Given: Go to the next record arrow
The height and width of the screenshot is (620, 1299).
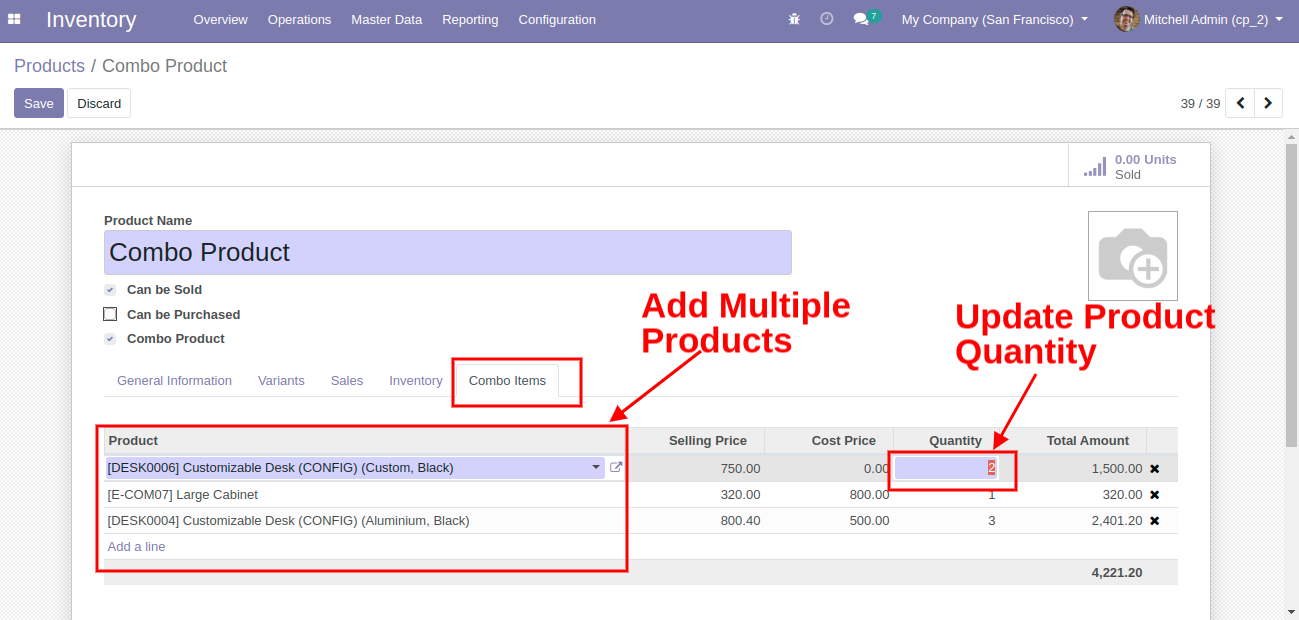Looking at the screenshot, I should [x=1268, y=103].
